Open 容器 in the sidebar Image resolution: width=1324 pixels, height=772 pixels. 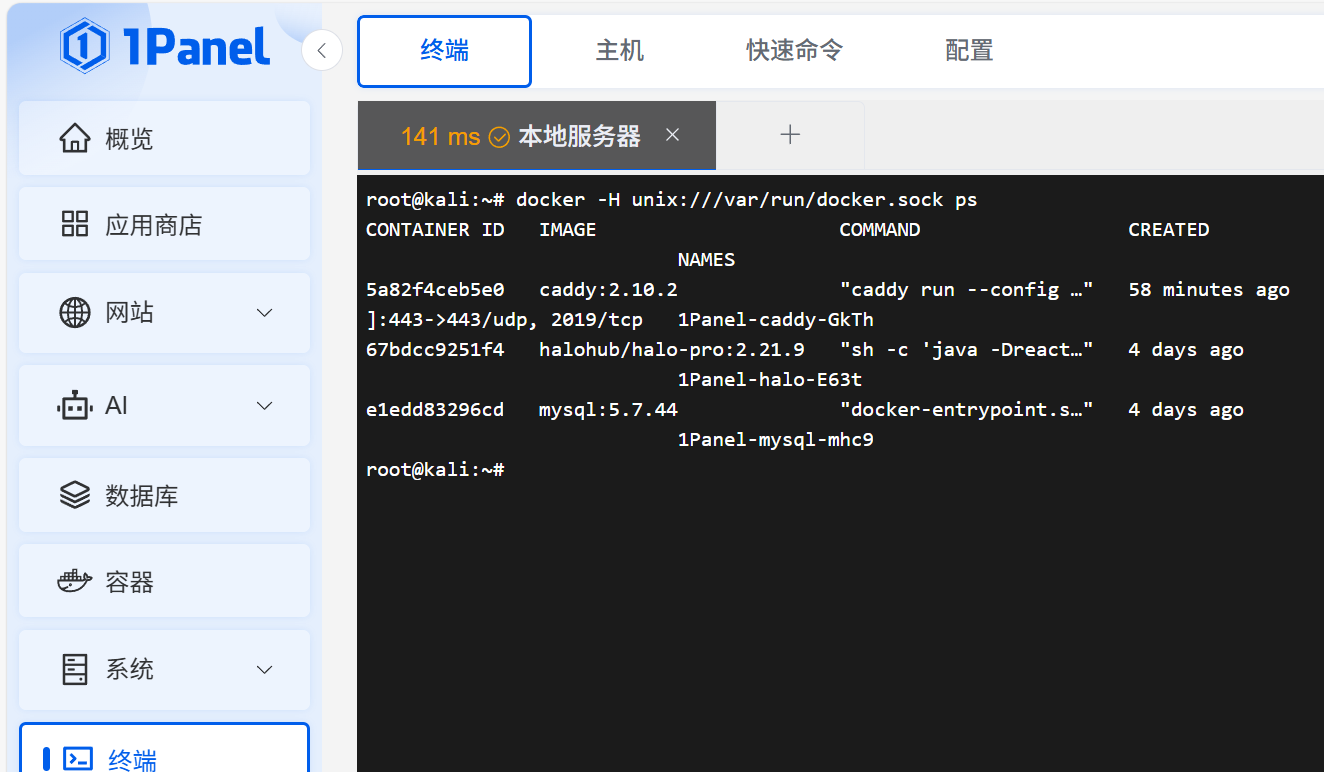point(164,581)
